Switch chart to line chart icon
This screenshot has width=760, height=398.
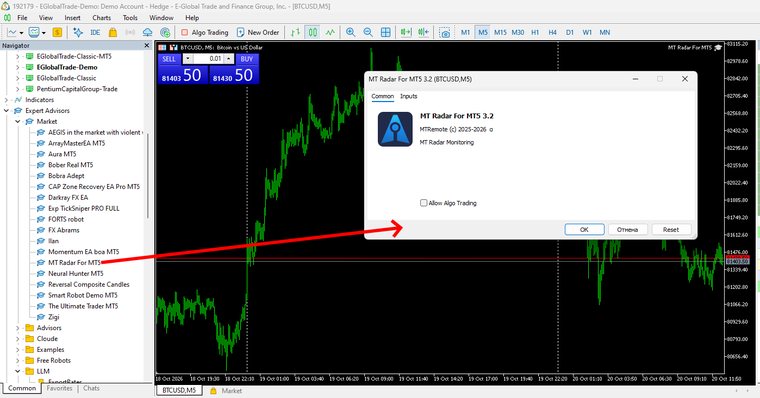click(x=330, y=32)
